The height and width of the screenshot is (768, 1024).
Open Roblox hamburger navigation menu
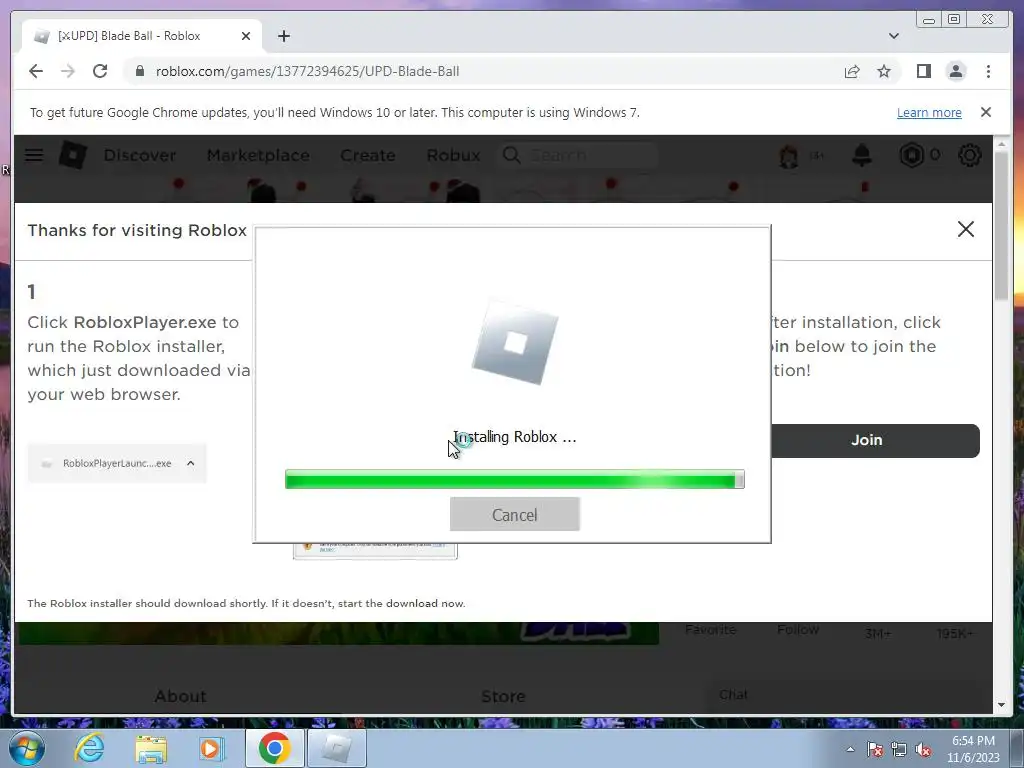tap(34, 155)
